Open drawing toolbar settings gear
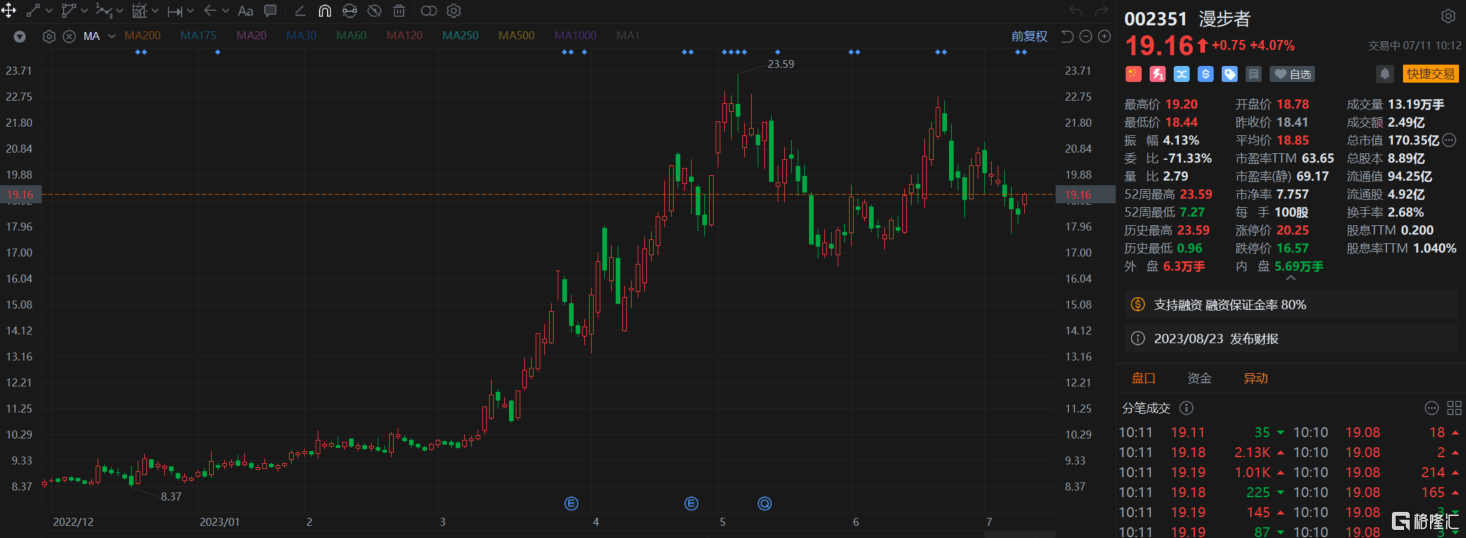 coord(454,11)
